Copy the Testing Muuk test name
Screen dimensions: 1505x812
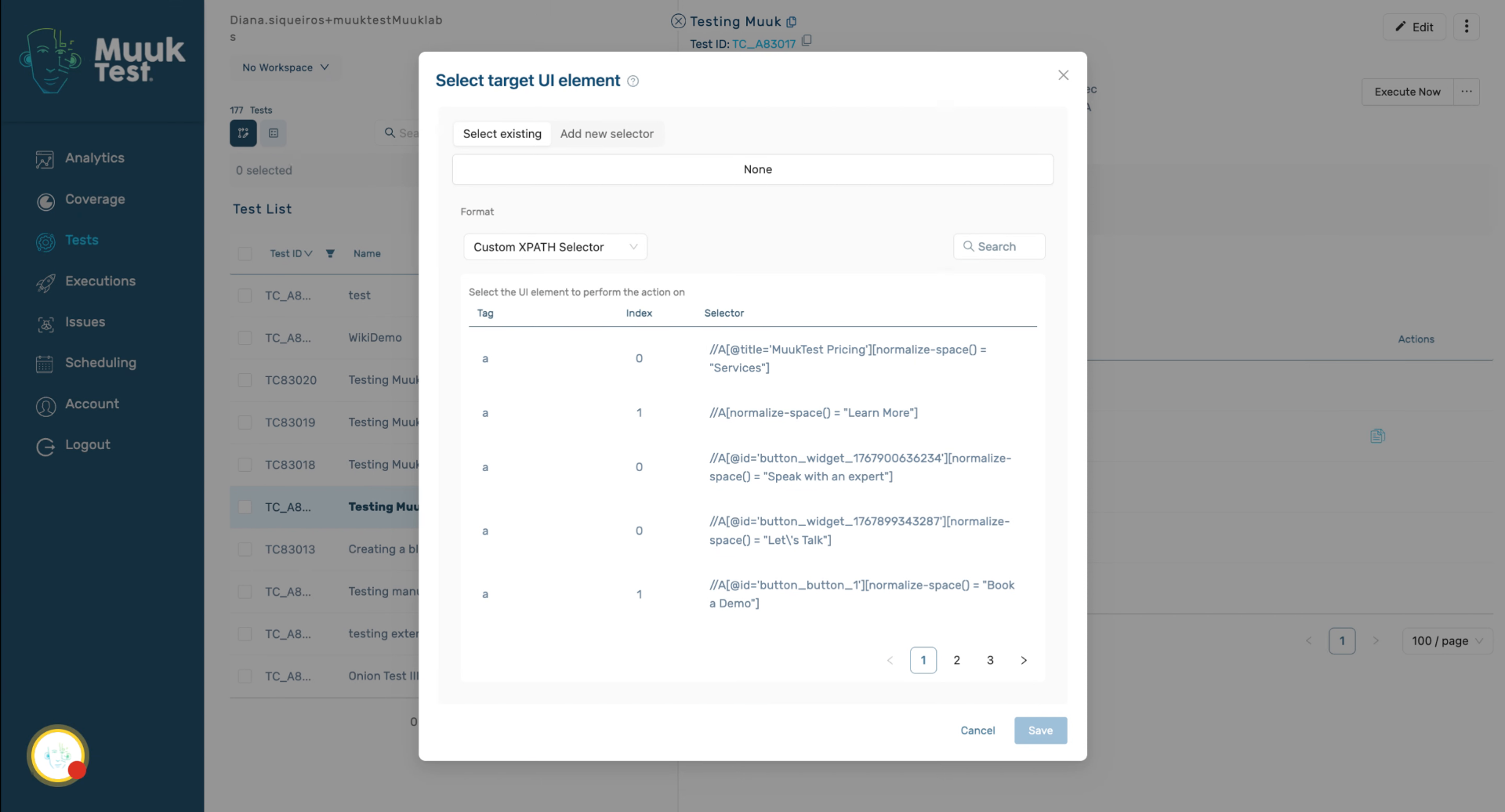[792, 22]
